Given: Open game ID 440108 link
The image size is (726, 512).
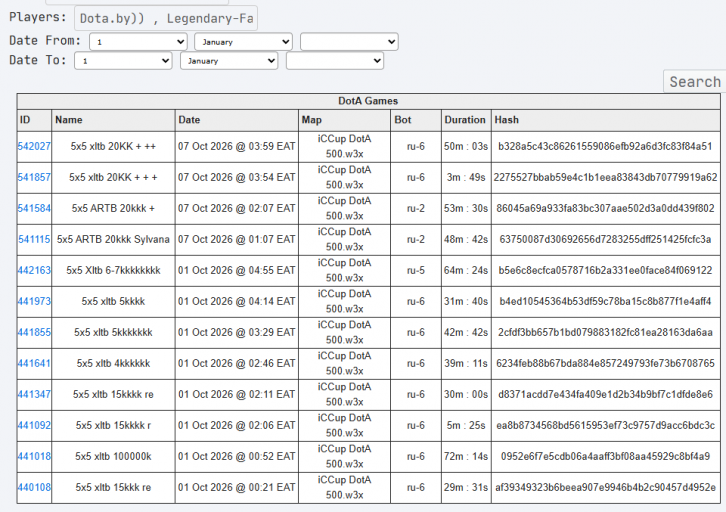Looking at the screenshot, I should pyautogui.click(x=34, y=487).
